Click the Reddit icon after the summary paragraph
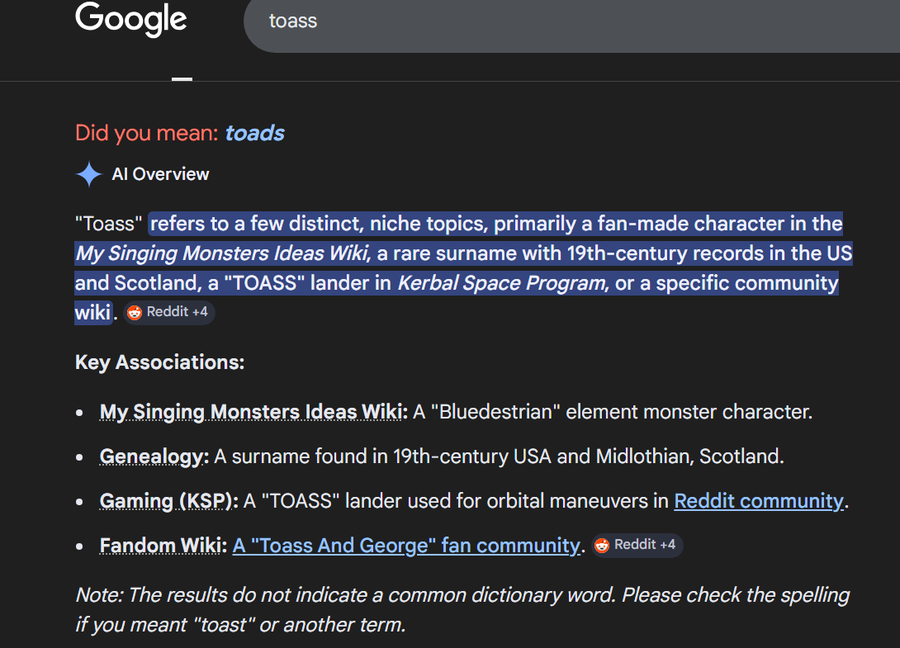The image size is (900, 648). pyautogui.click(x=135, y=312)
